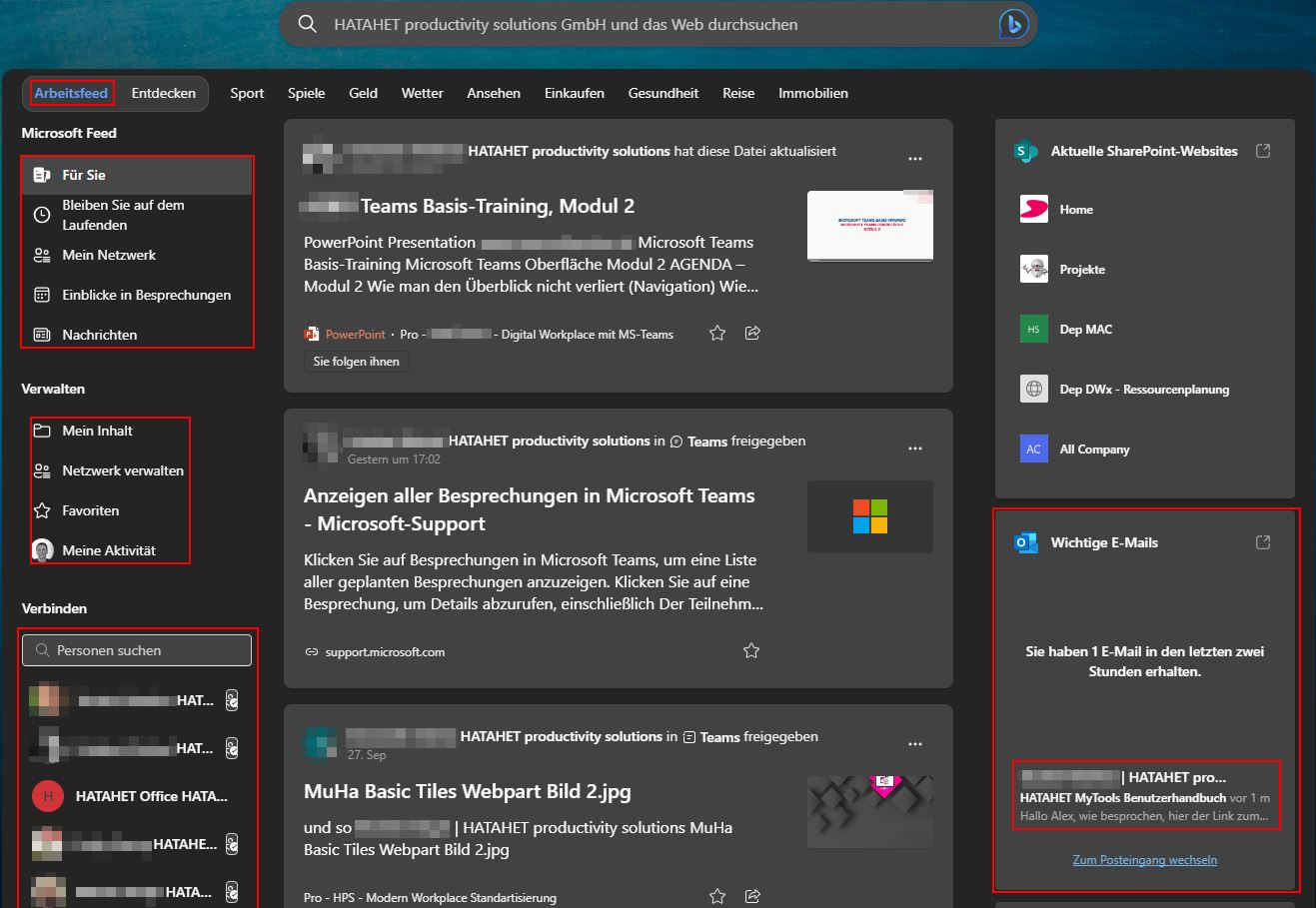Image resolution: width=1316 pixels, height=908 pixels.
Task: Click the web search input field
Action: (659, 24)
